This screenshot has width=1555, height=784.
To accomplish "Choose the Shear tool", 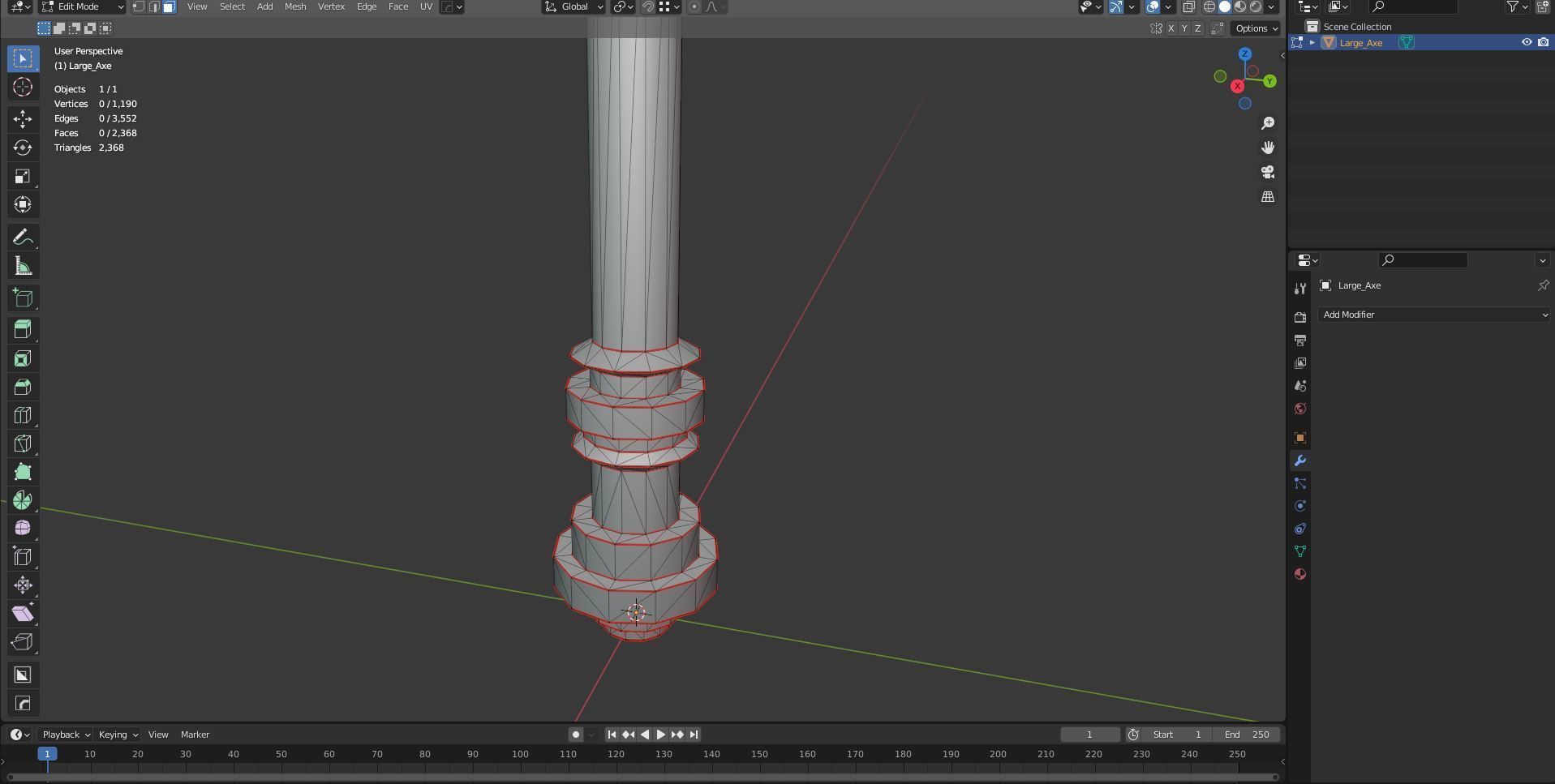I will [23, 613].
